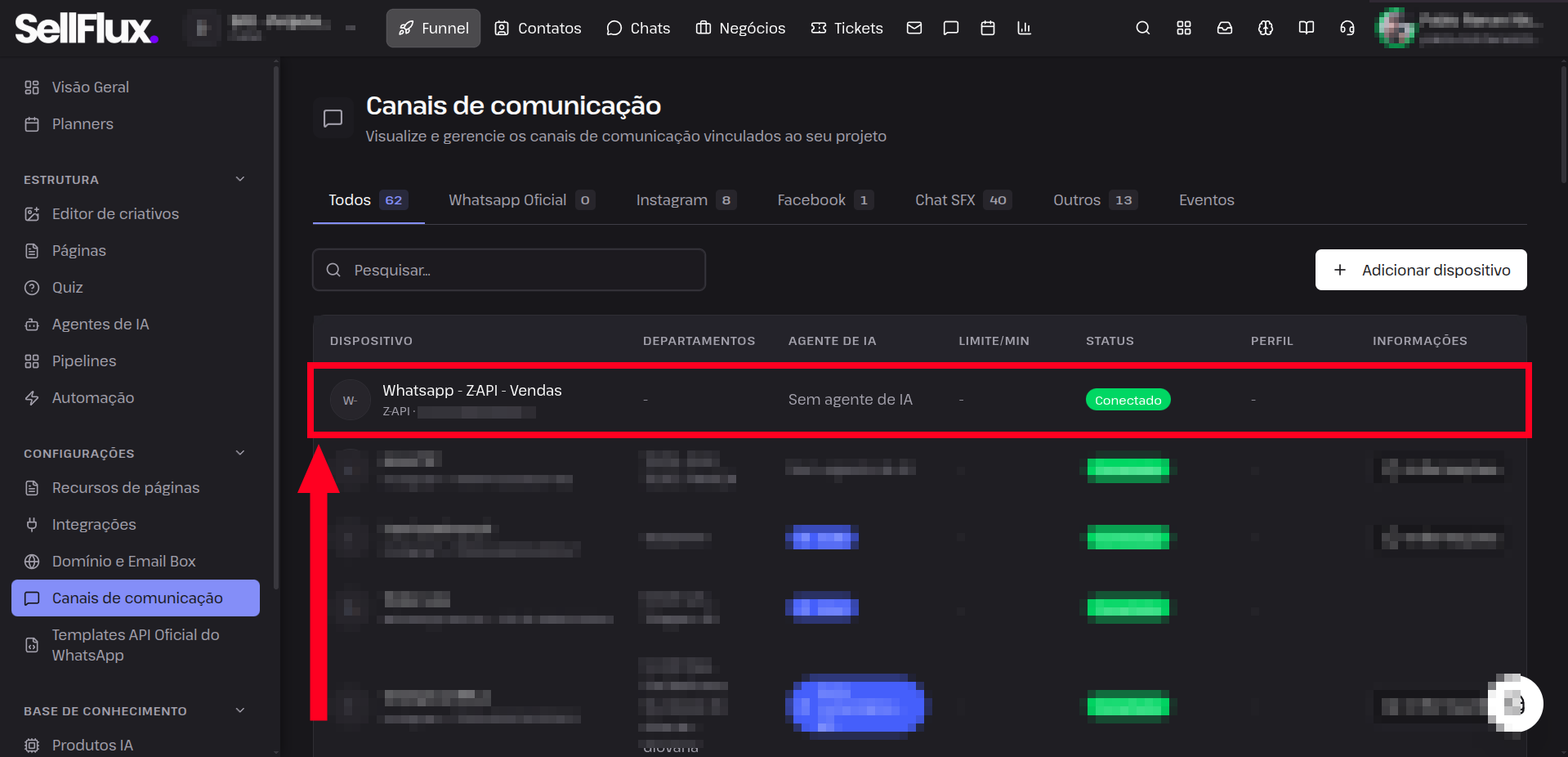Click the AGENTE DE IA column header

(x=832, y=341)
